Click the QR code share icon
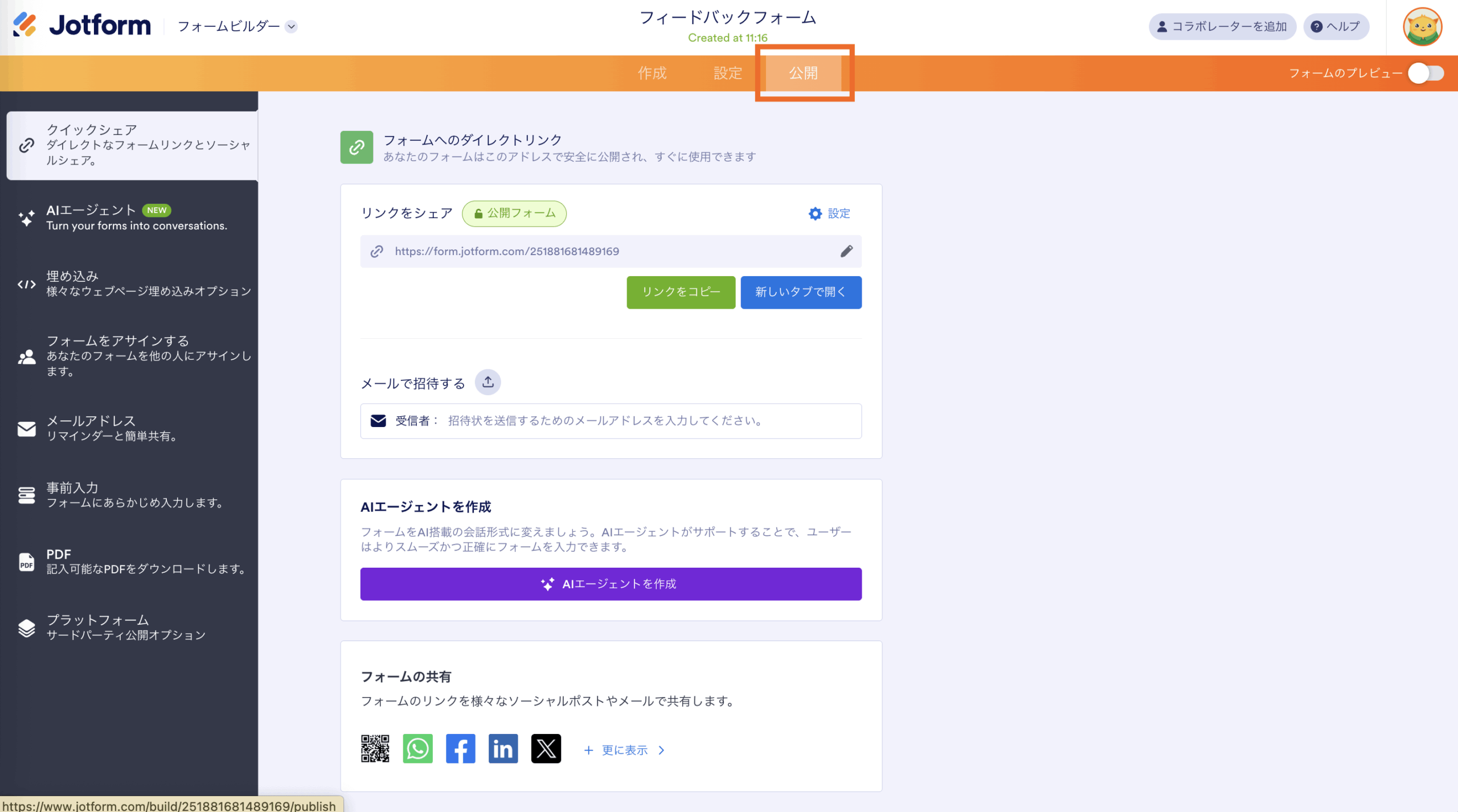 tap(375, 749)
